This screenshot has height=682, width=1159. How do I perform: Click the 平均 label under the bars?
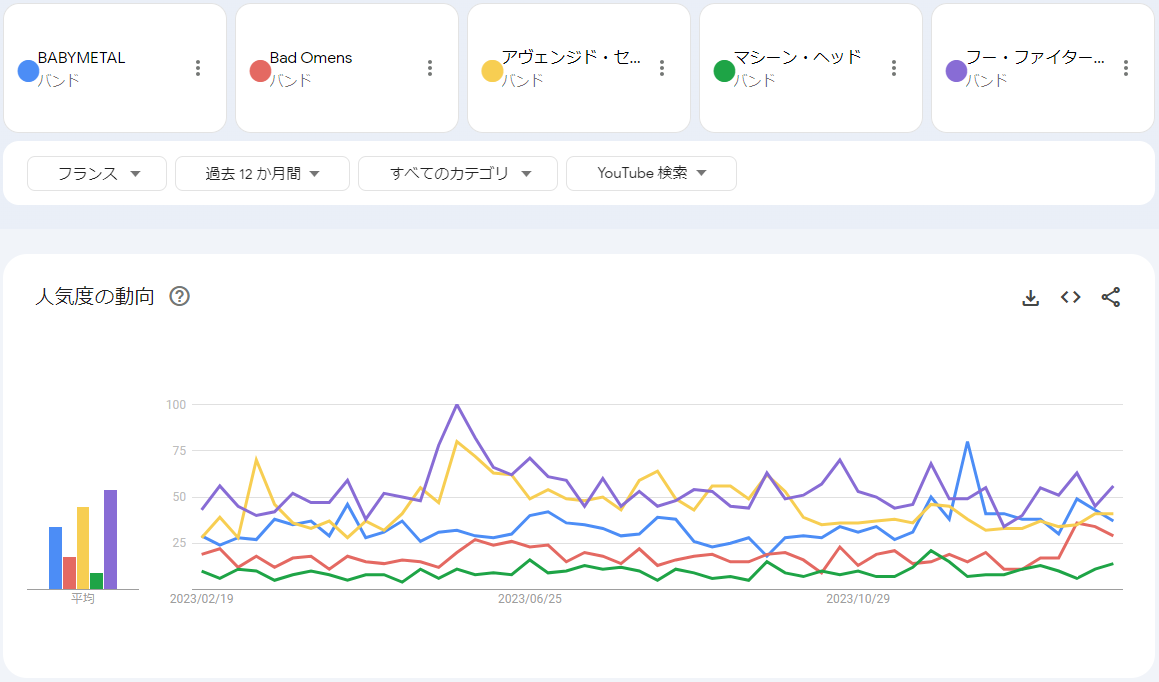click(x=83, y=599)
